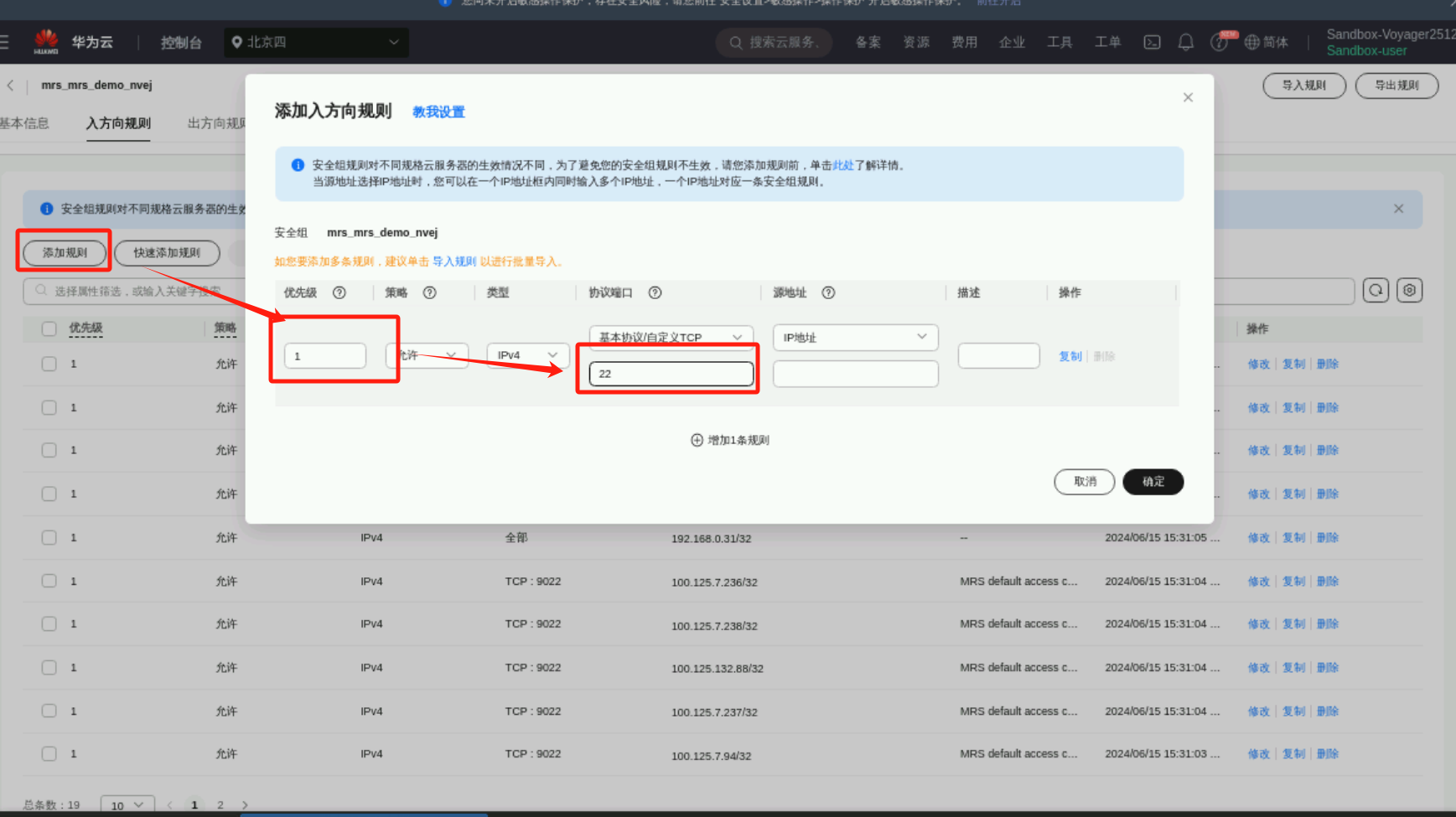Viewport: 1456px width, 817px height.
Task: Go to the next page of rules
Action: coord(245,804)
